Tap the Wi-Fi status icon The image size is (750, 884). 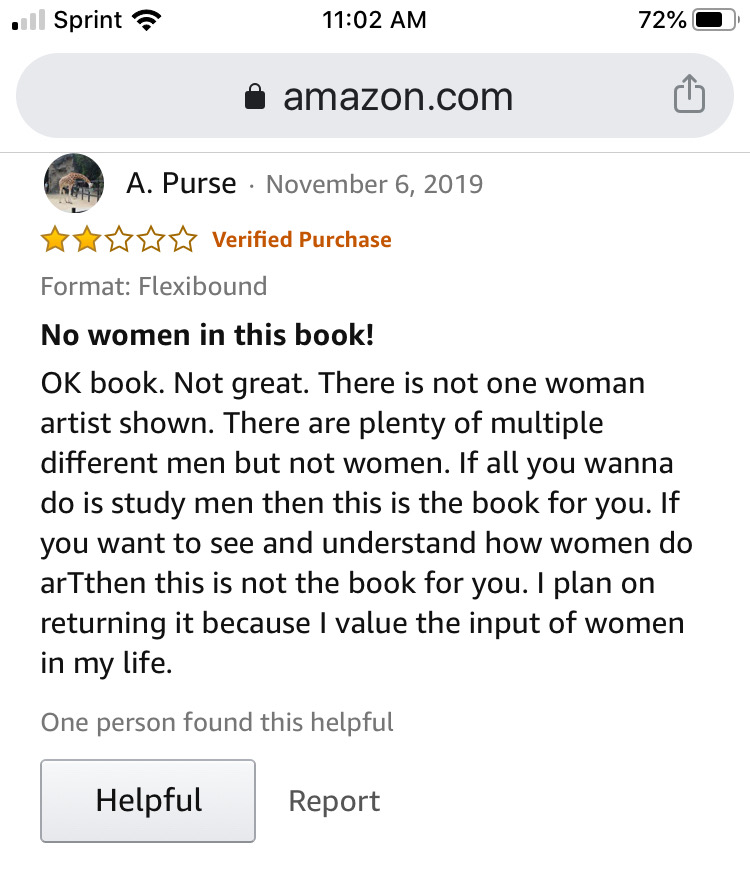(148, 20)
